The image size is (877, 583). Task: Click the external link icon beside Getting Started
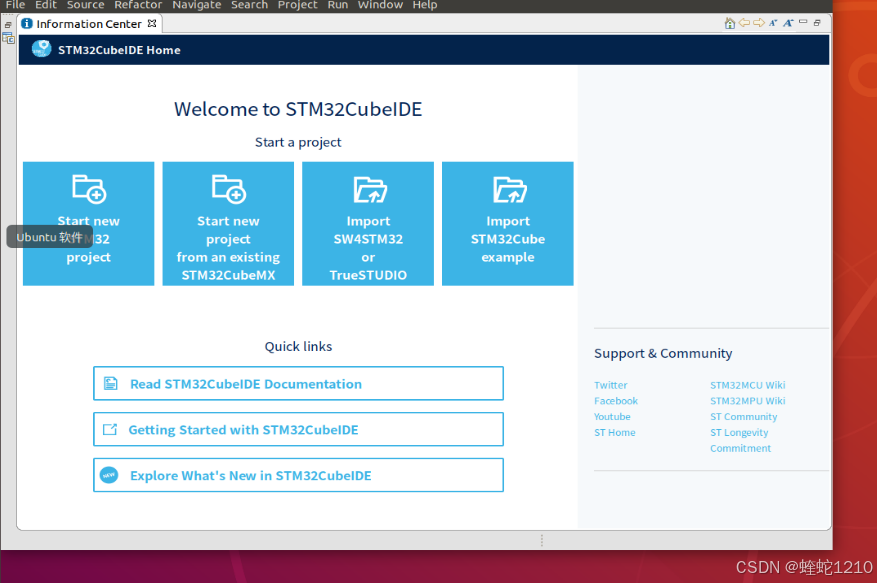click(110, 429)
